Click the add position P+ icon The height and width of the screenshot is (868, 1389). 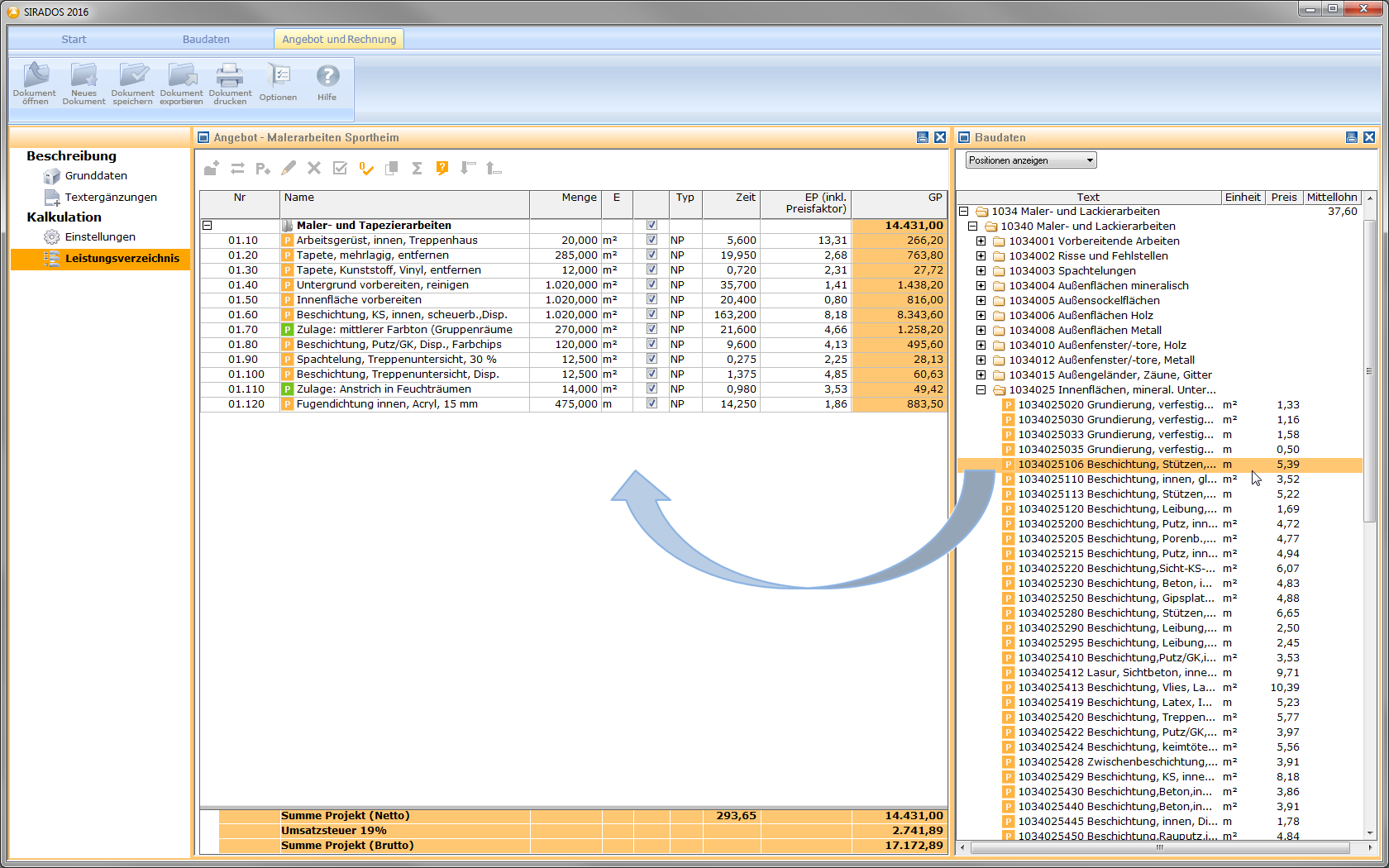click(263, 169)
